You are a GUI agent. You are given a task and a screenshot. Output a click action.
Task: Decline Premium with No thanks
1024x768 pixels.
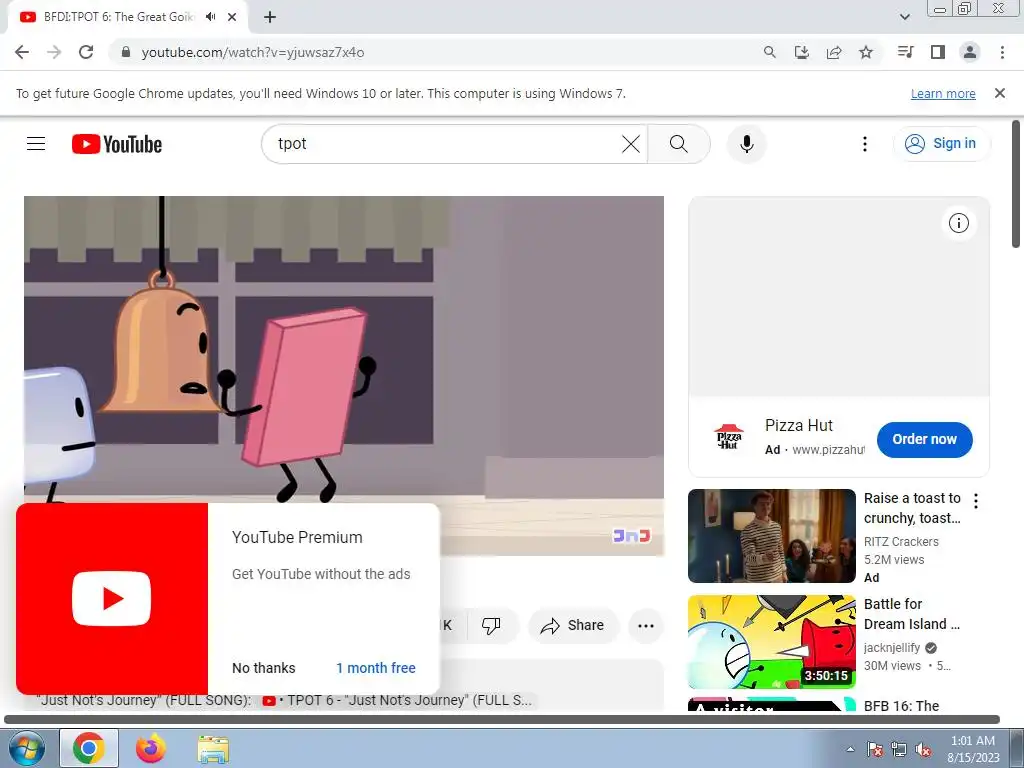pos(263,668)
